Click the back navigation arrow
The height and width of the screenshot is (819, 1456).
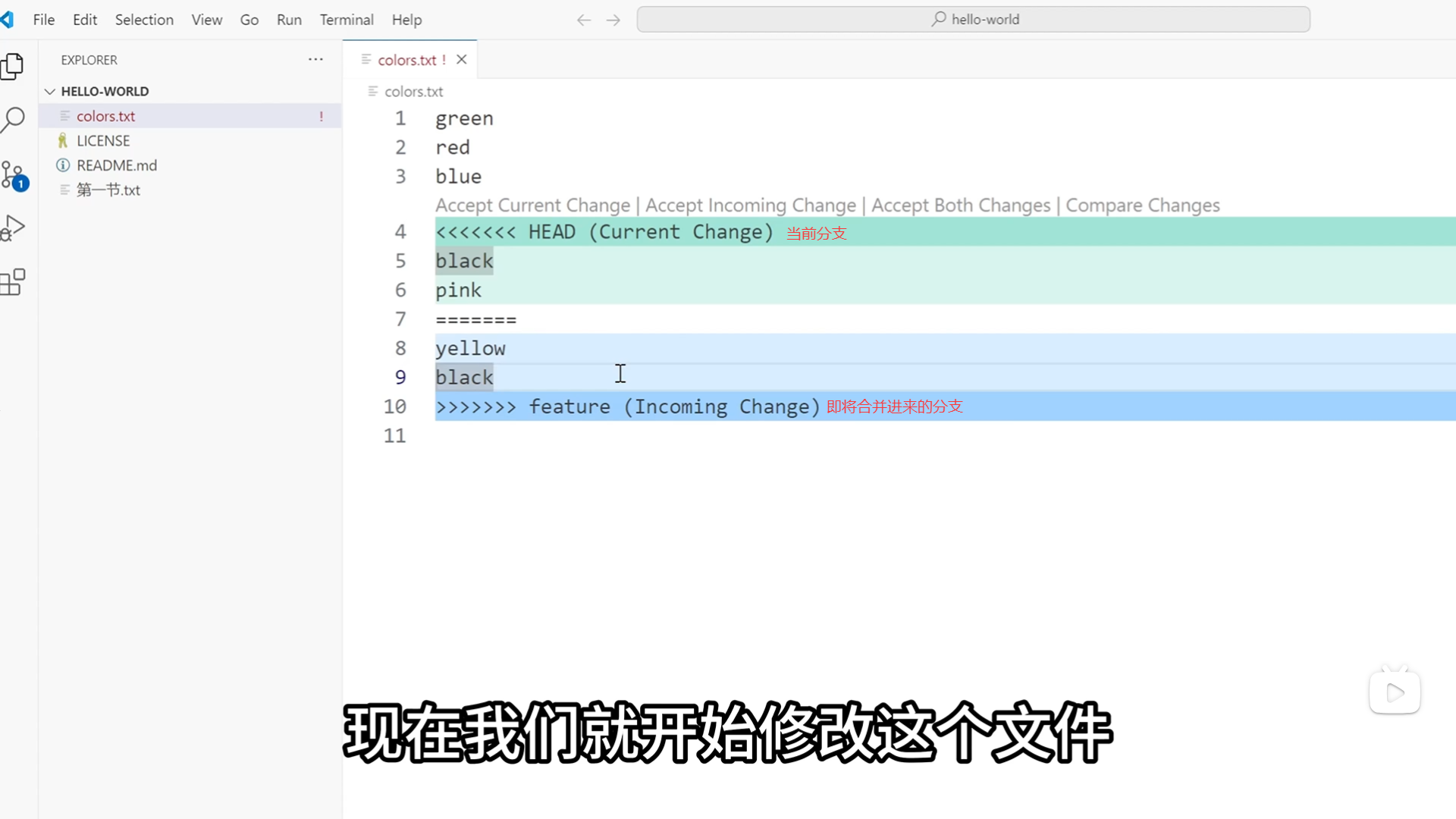coord(583,20)
